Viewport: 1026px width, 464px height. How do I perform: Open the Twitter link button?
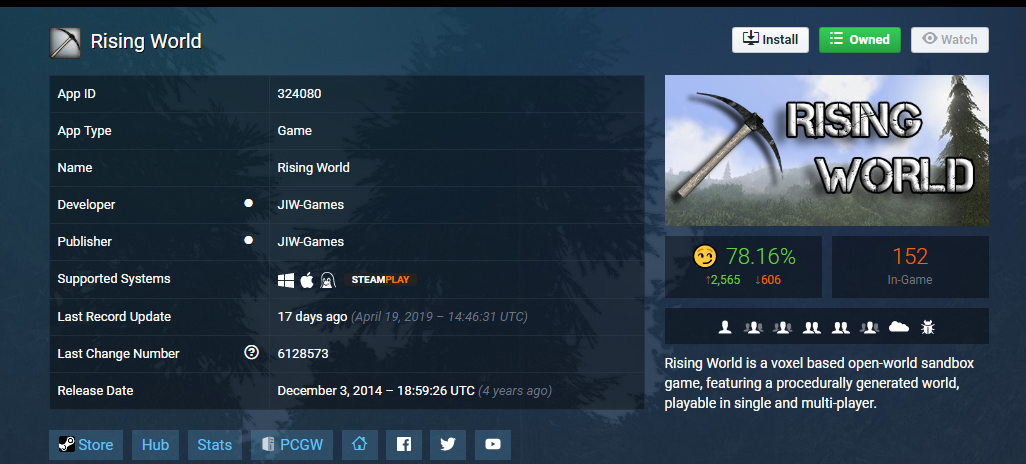pyautogui.click(x=447, y=445)
